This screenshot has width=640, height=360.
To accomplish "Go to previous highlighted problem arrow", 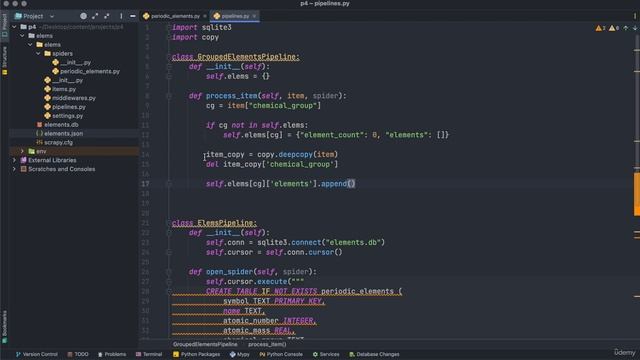I will click(626, 28).
